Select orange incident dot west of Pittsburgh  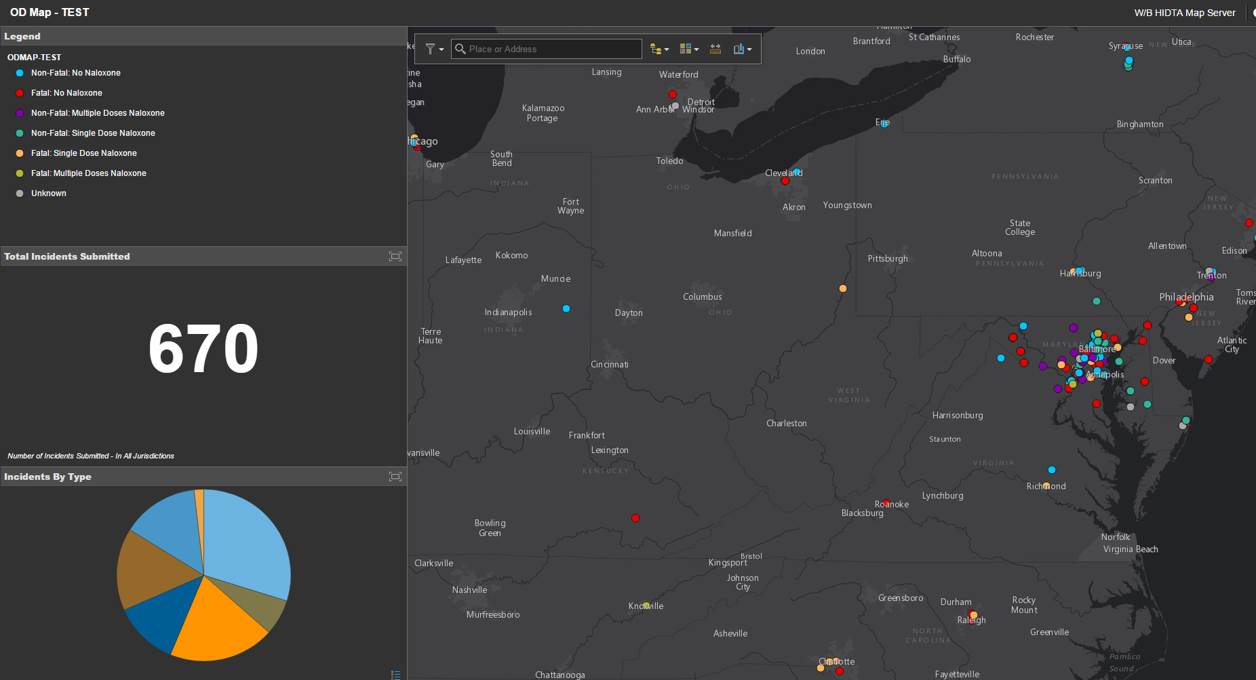click(x=843, y=288)
